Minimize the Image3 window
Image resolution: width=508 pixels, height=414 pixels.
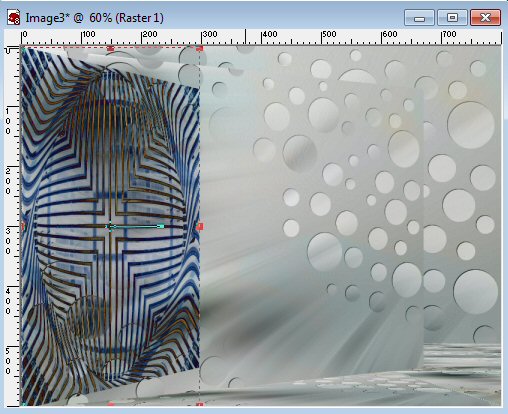[419, 18]
